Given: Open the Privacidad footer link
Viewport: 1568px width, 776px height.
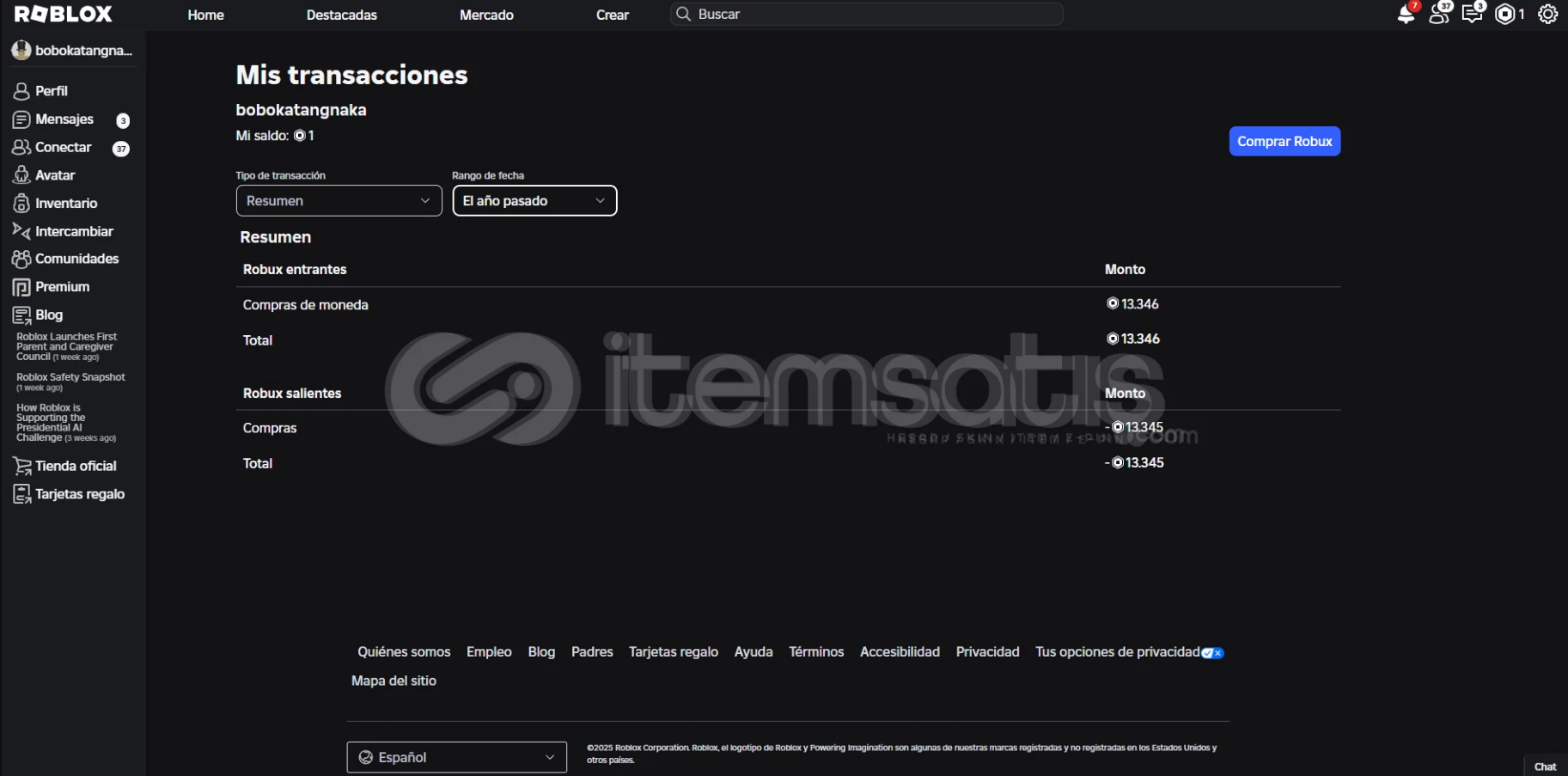Looking at the screenshot, I should pos(987,652).
